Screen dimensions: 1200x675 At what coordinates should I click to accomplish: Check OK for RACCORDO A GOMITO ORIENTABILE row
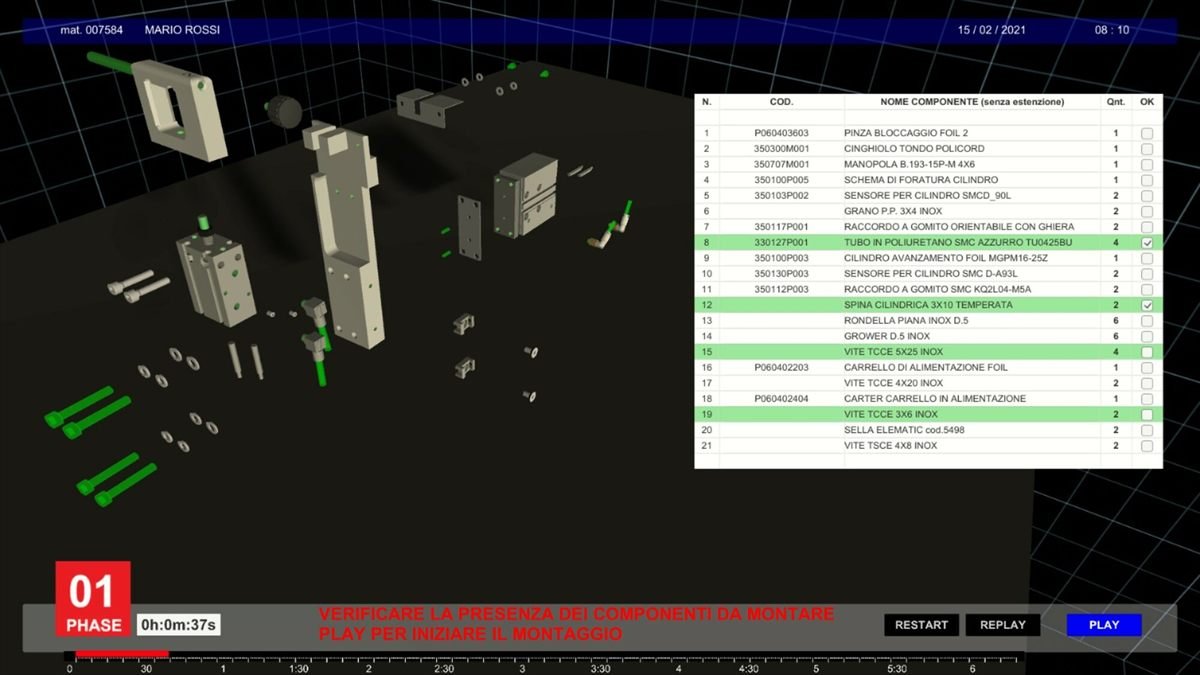[x=1147, y=227]
